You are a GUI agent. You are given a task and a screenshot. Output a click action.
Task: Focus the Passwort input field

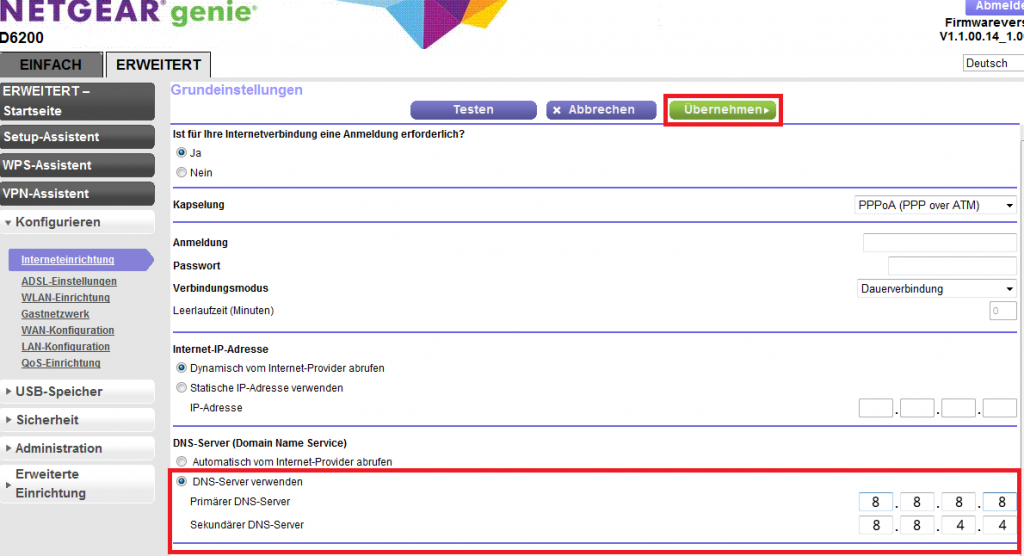pos(952,266)
